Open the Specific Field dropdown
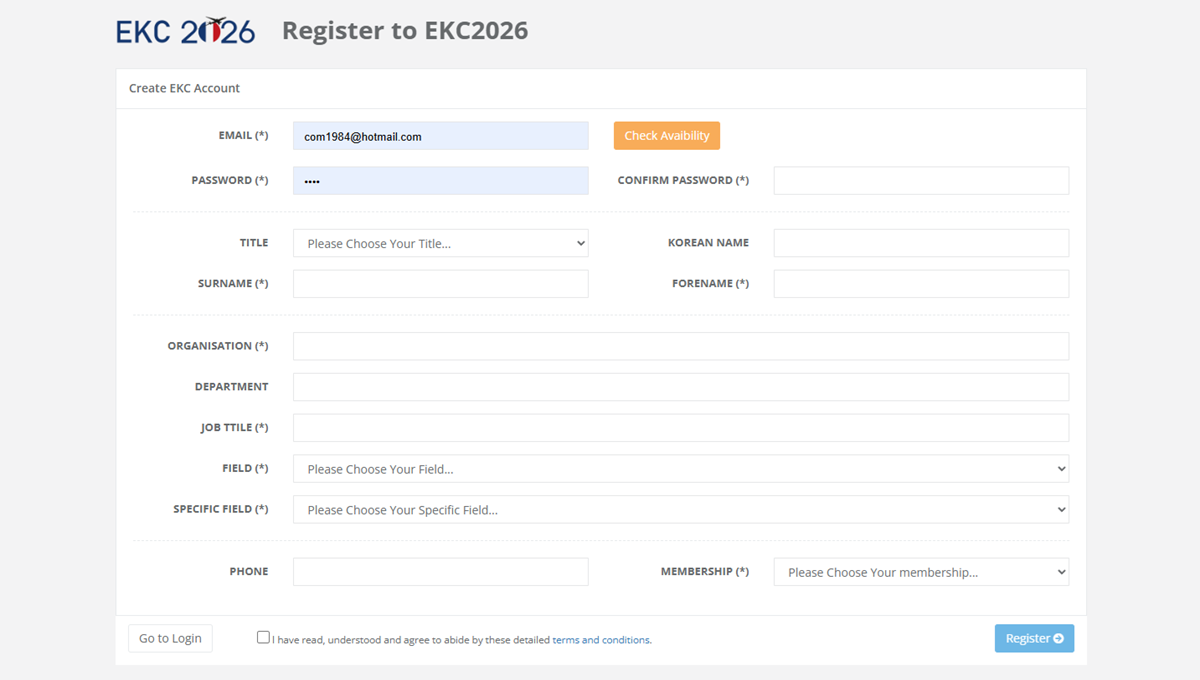The width and height of the screenshot is (1200, 680). point(680,510)
